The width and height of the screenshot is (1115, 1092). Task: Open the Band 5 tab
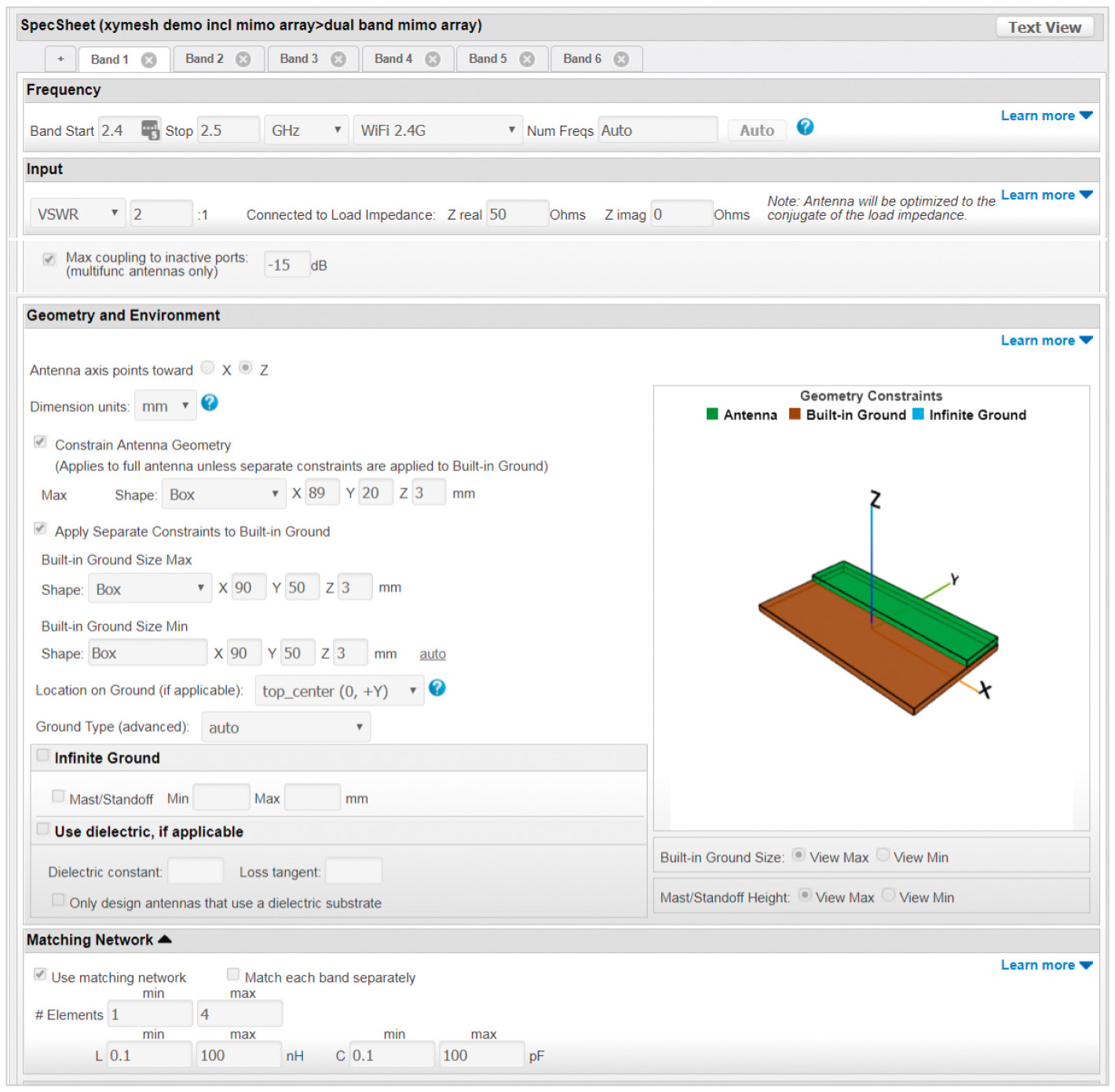(488, 60)
